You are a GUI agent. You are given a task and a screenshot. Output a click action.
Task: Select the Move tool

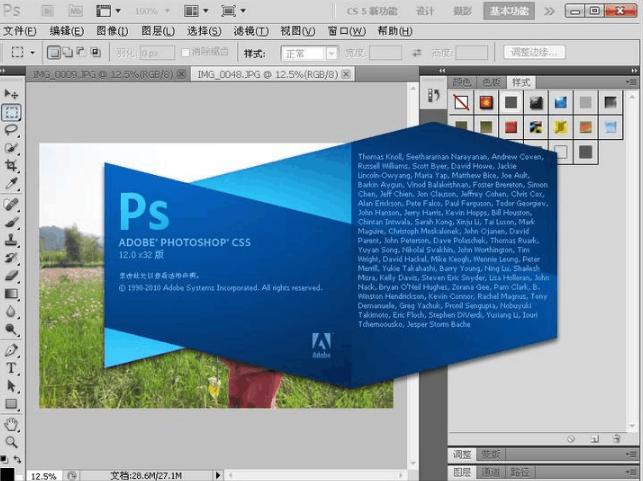coord(12,93)
